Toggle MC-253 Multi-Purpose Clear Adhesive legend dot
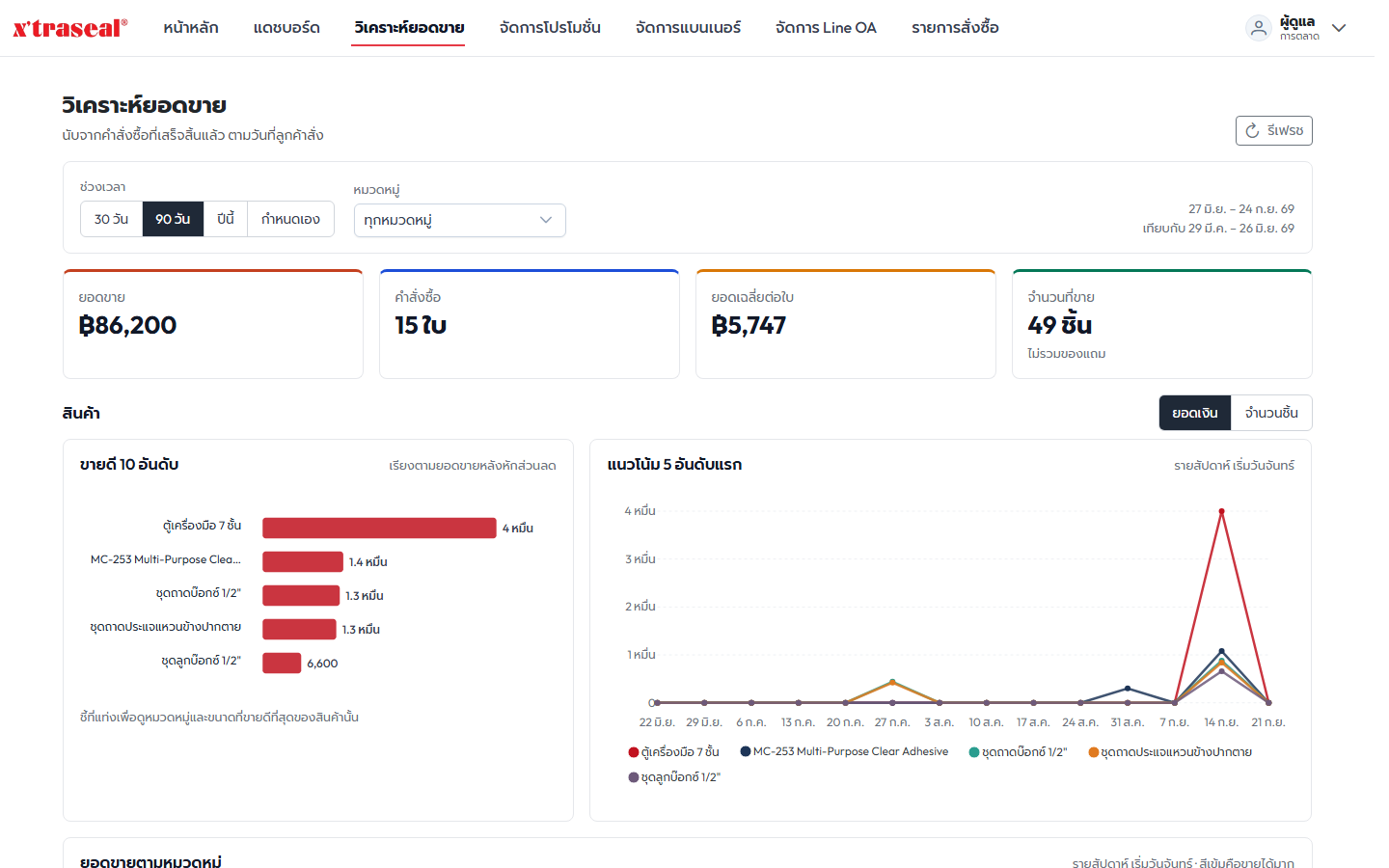 tap(746, 751)
